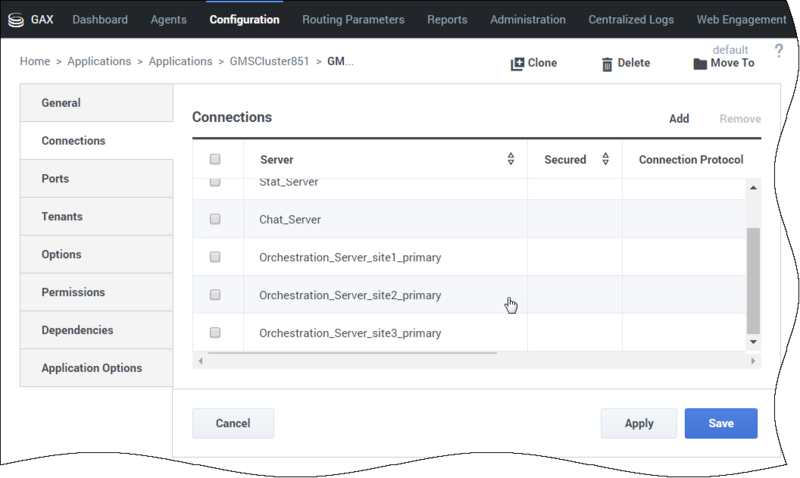Image resolution: width=800 pixels, height=478 pixels.
Task: Click the Clone icon
Action: (517, 64)
